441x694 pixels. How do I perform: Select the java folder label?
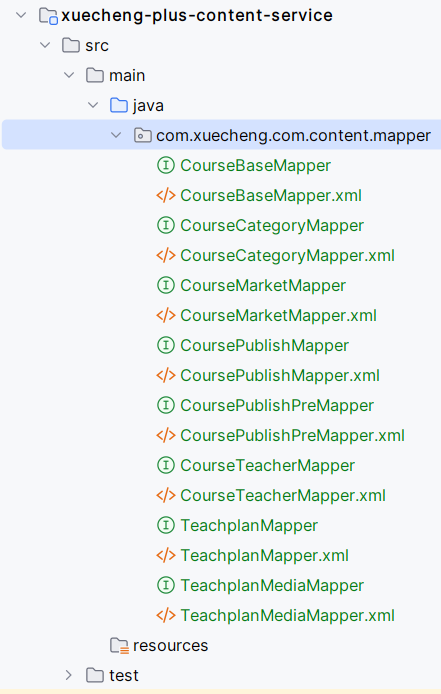(148, 106)
